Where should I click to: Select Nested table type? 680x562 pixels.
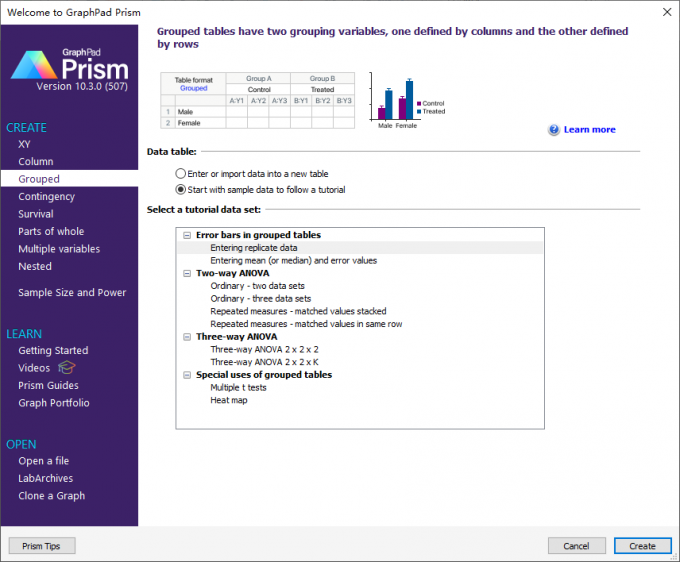(x=35, y=266)
